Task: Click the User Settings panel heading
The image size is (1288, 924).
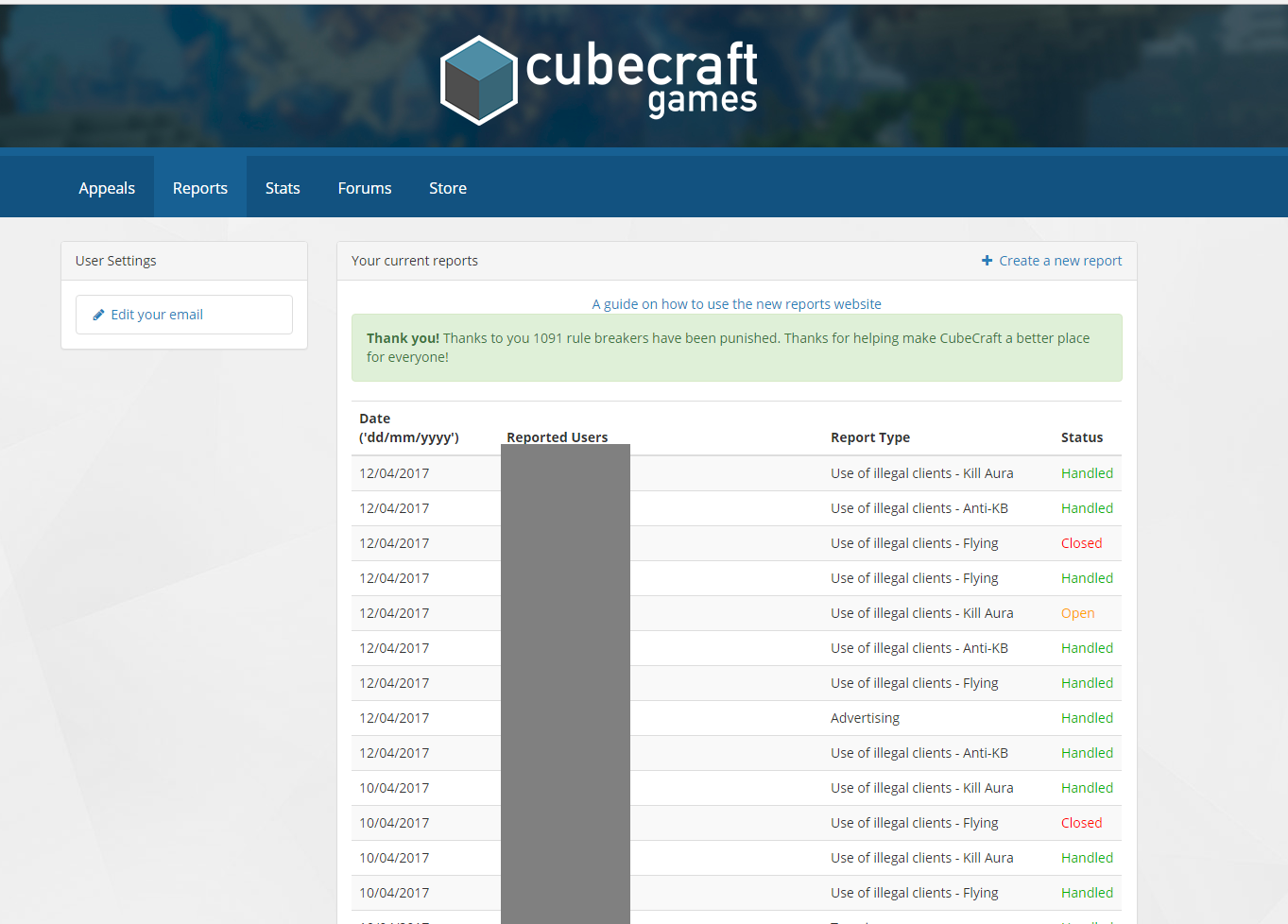Action: pos(116,261)
